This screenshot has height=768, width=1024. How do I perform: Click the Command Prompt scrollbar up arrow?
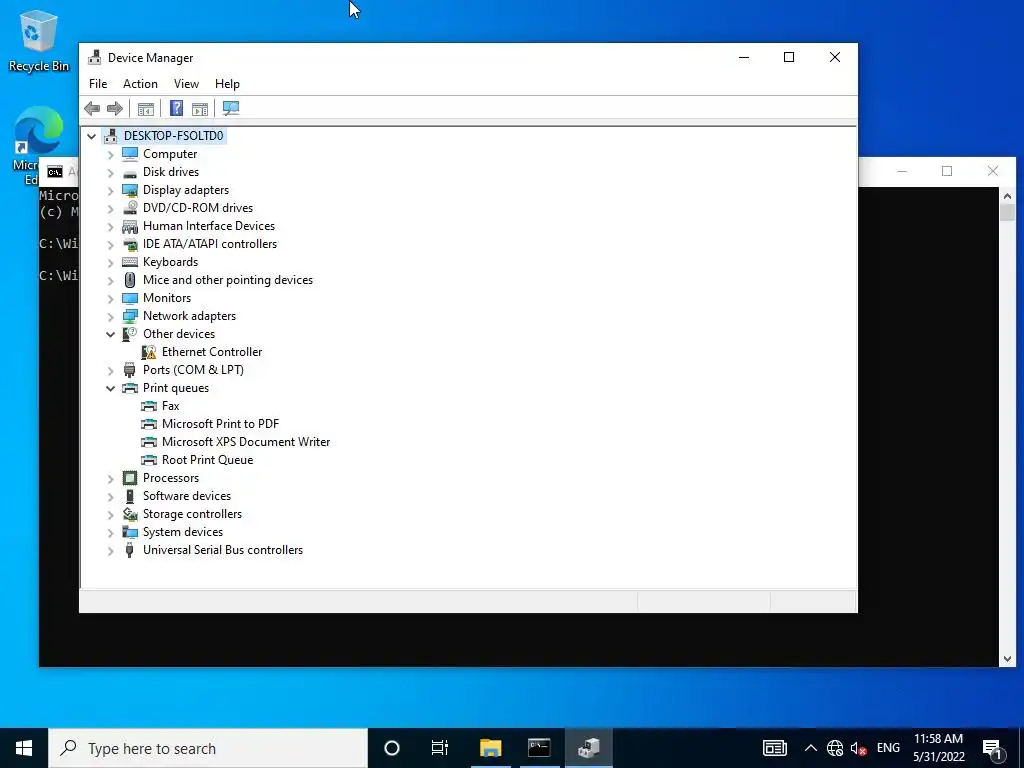click(1007, 195)
